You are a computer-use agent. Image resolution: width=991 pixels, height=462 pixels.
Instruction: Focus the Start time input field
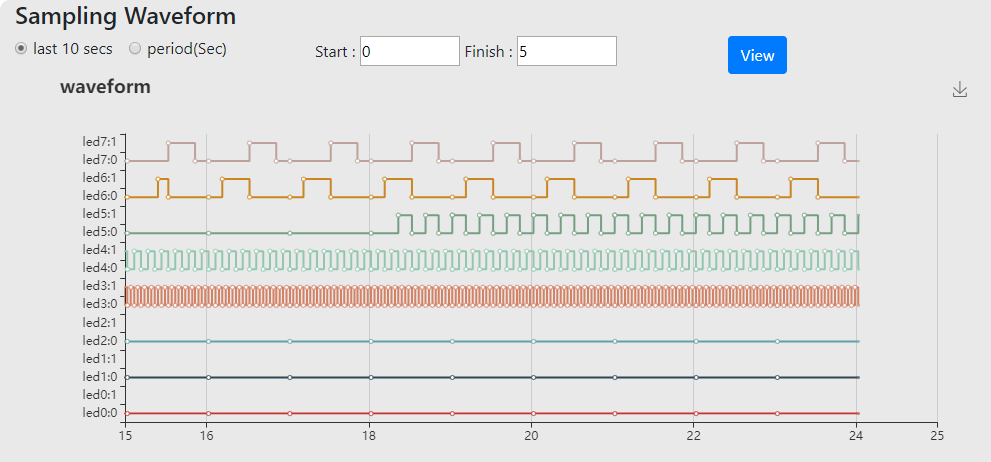[x=409, y=51]
